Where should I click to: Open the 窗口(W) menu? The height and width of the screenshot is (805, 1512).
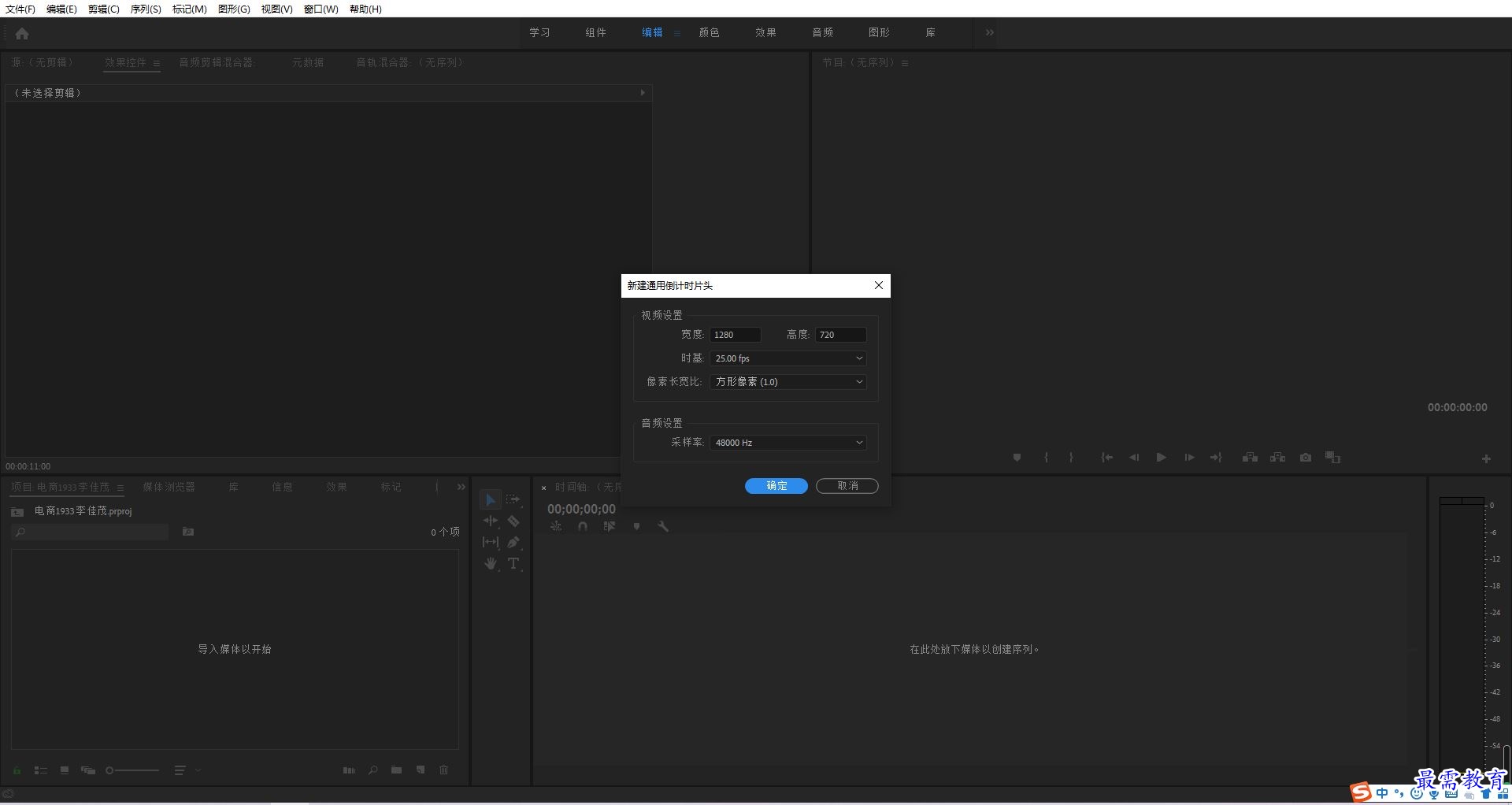click(x=321, y=9)
